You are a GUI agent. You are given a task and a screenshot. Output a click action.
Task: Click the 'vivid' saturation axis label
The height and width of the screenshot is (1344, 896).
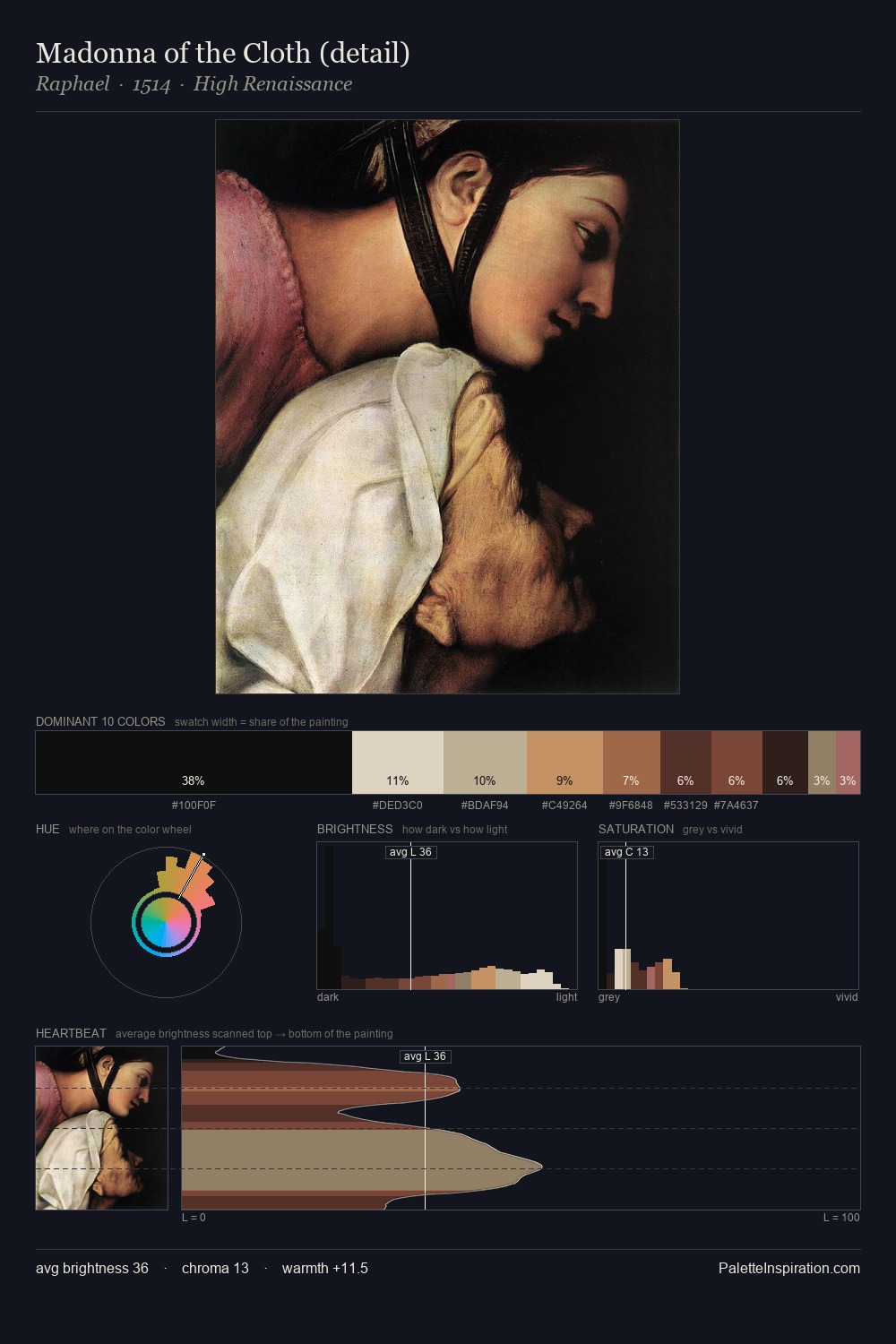tap(847, 997)
